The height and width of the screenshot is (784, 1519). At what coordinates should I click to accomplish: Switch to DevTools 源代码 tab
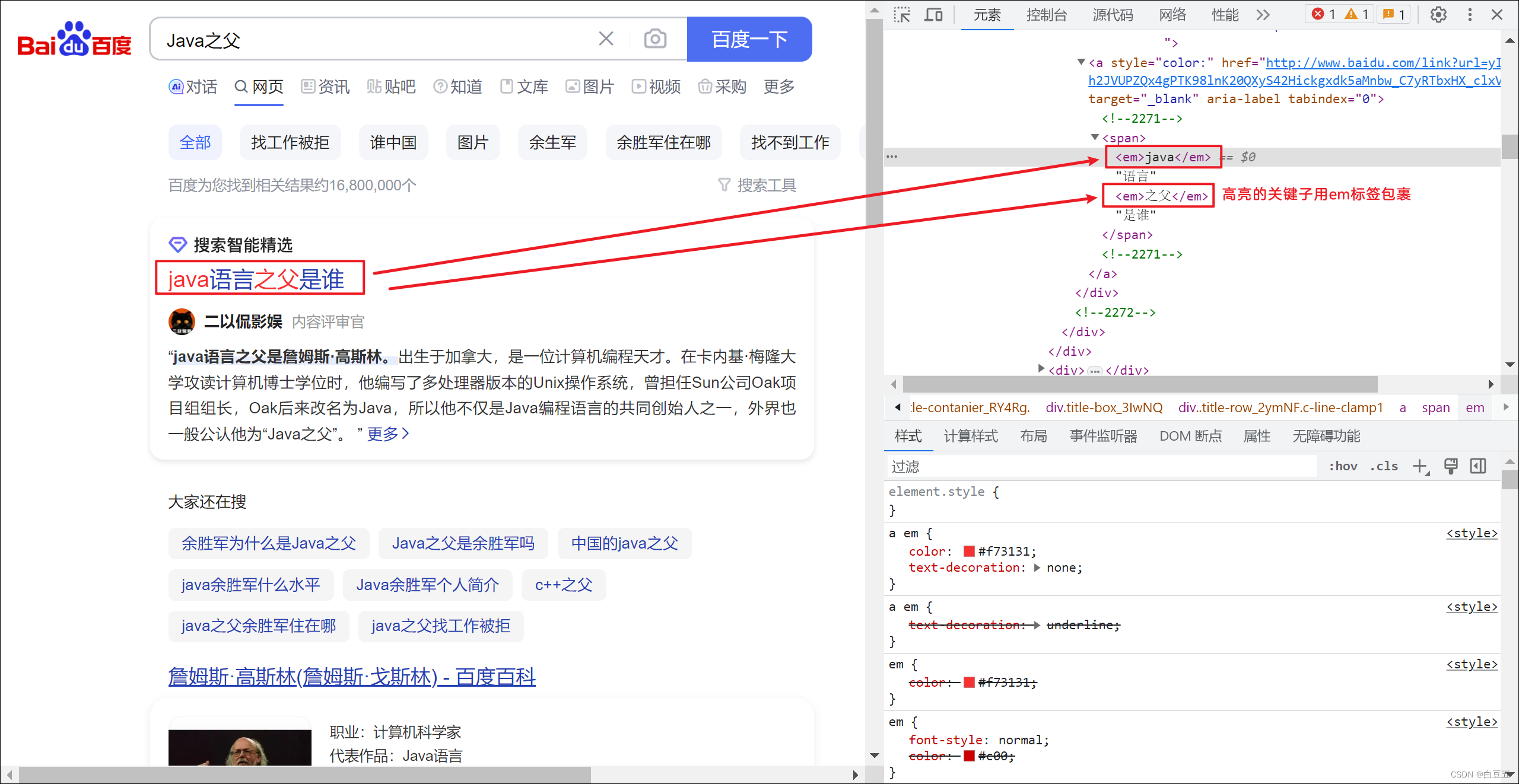point(1113,15)
